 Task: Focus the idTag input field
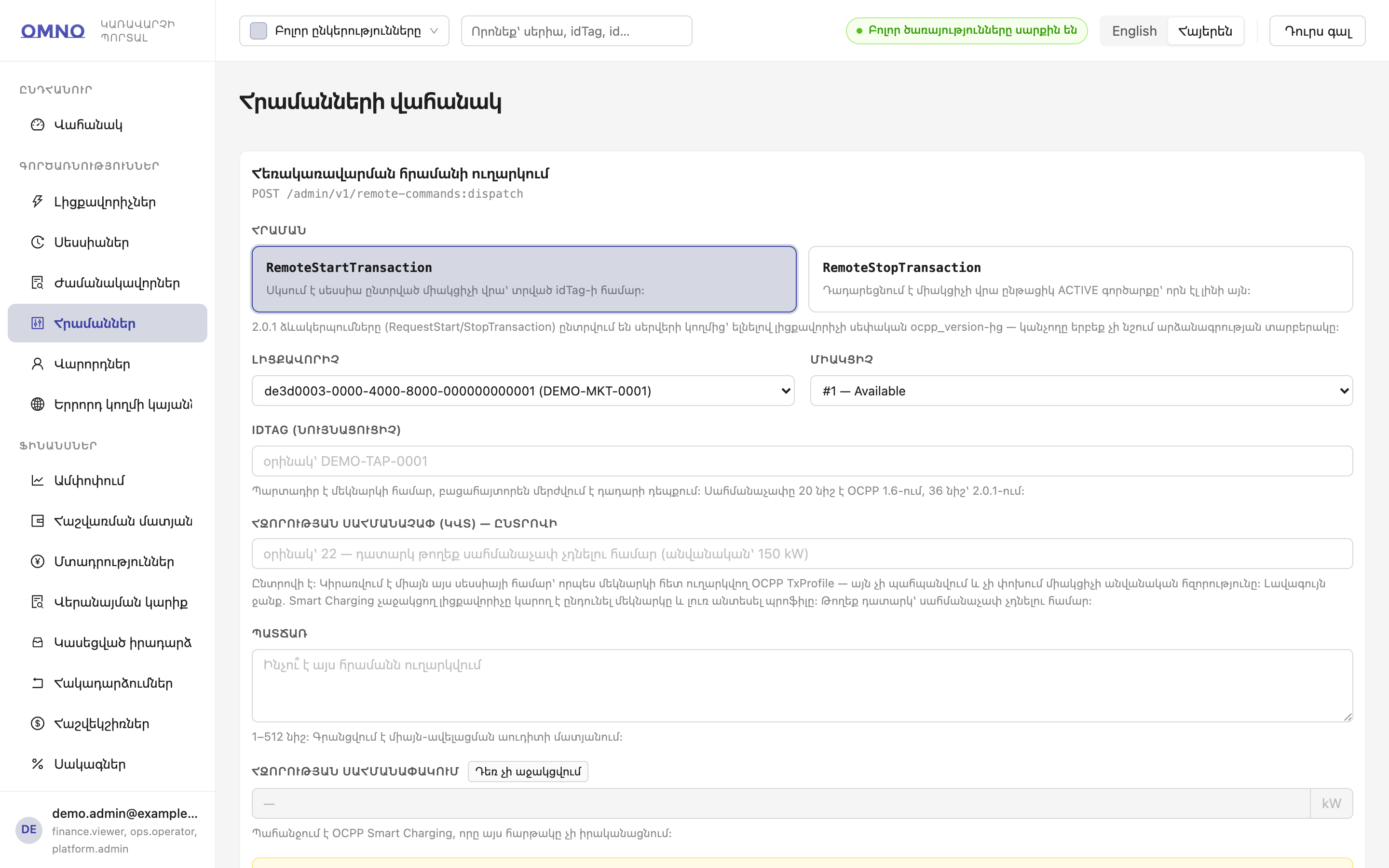click(802, 461)
